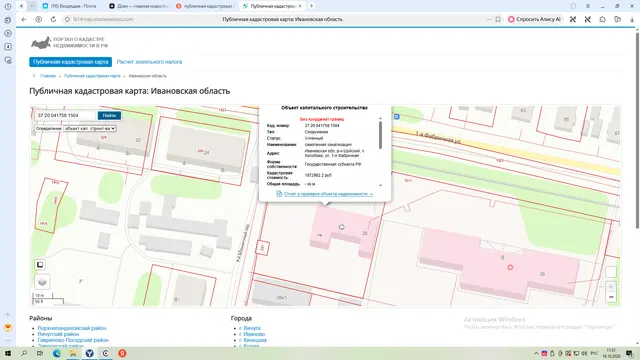Image resolution: width=640 pixels, height=360 pixels.
Task: Reload the page with the refresh icon
Action: point(53,19)
